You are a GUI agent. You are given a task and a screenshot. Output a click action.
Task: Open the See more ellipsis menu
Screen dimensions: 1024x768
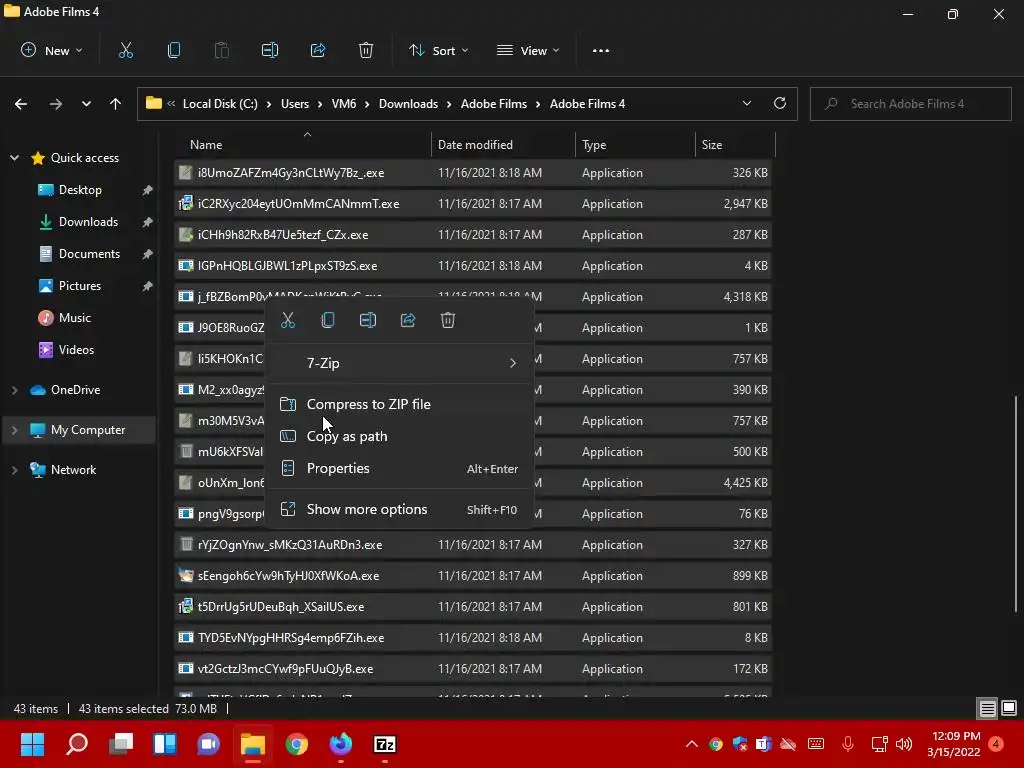(x=601, y=50)
